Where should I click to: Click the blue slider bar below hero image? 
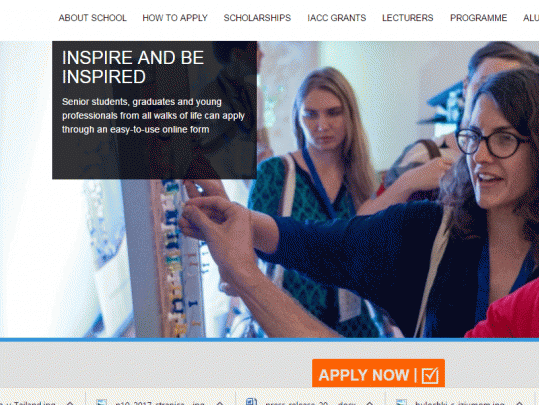pos(270,340)
